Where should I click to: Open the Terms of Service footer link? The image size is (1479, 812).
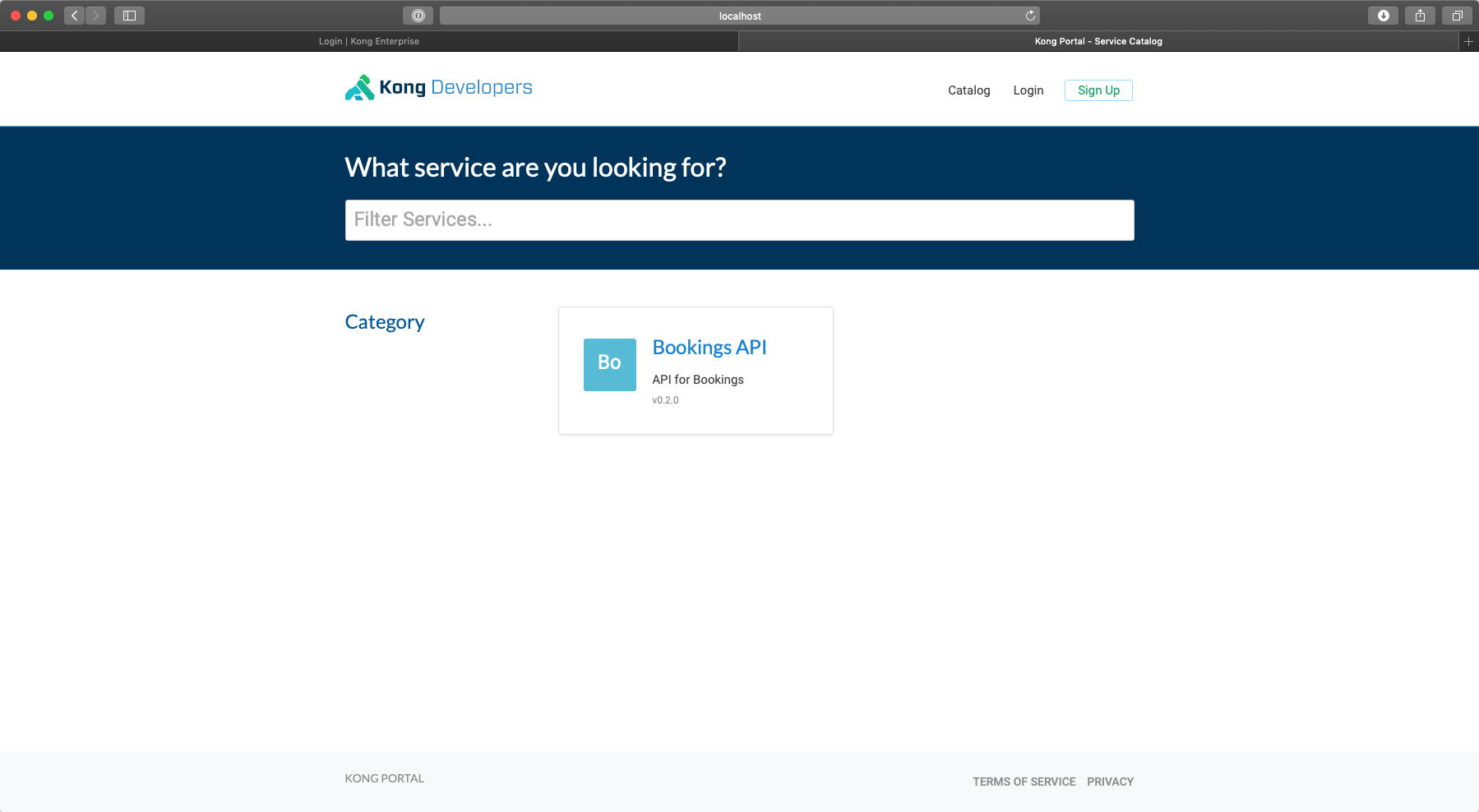coord(1024,782)
